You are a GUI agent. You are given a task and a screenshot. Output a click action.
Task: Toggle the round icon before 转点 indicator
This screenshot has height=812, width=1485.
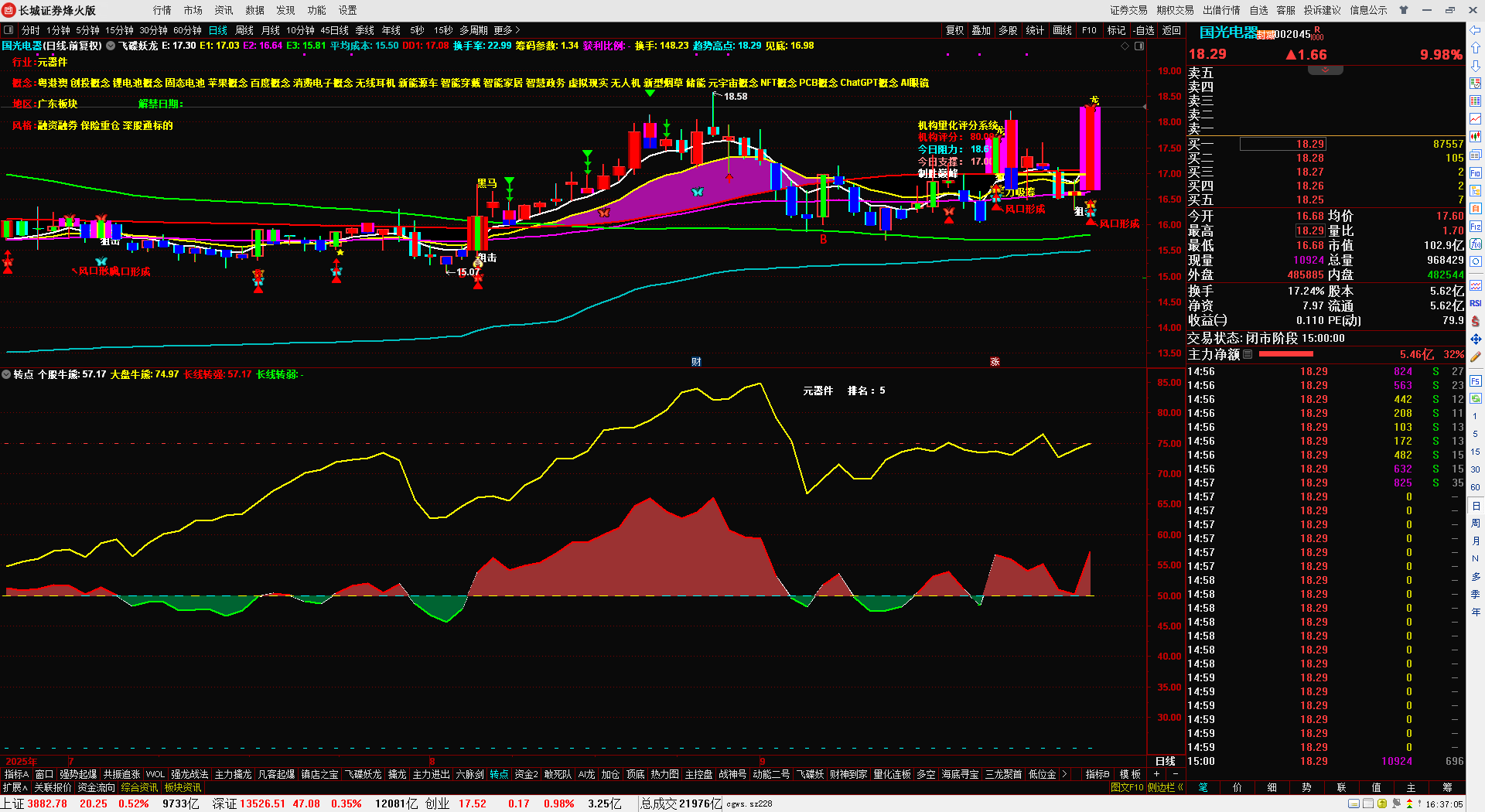pos(6,374)
